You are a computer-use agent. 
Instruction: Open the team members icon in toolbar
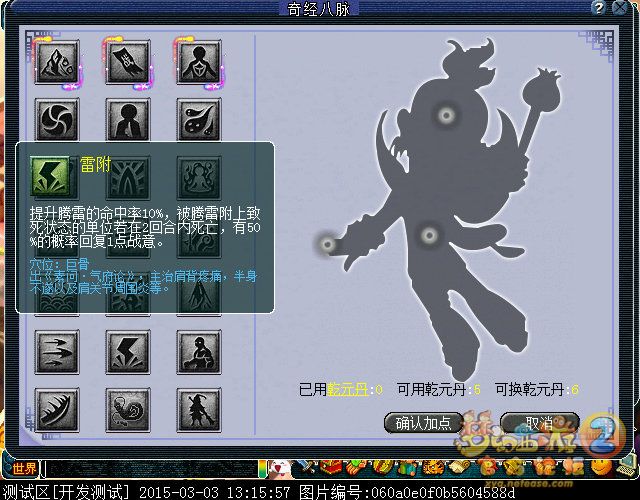[408, 469]
